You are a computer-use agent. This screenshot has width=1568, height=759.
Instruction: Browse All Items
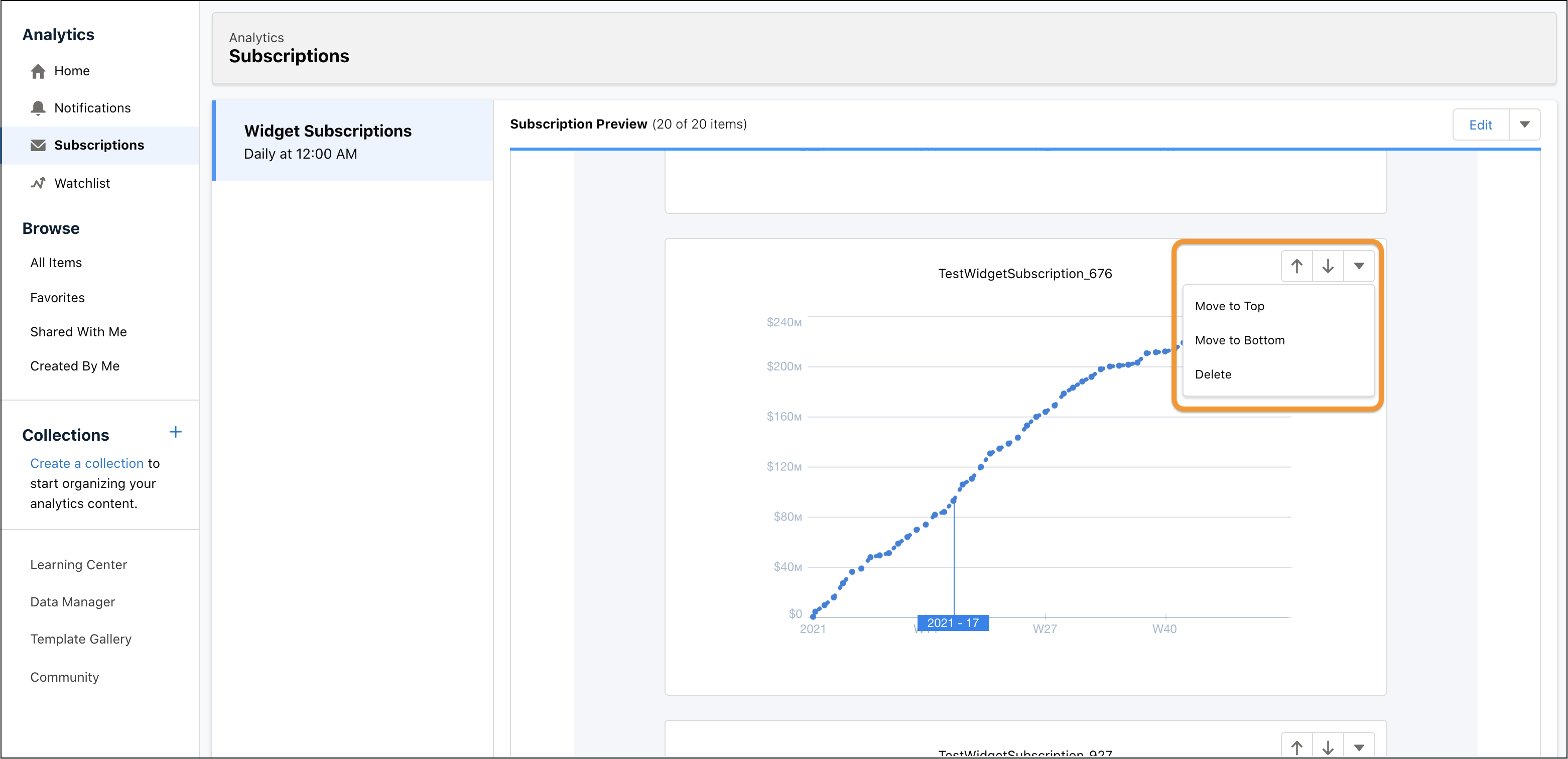click(x=56, y=263)
